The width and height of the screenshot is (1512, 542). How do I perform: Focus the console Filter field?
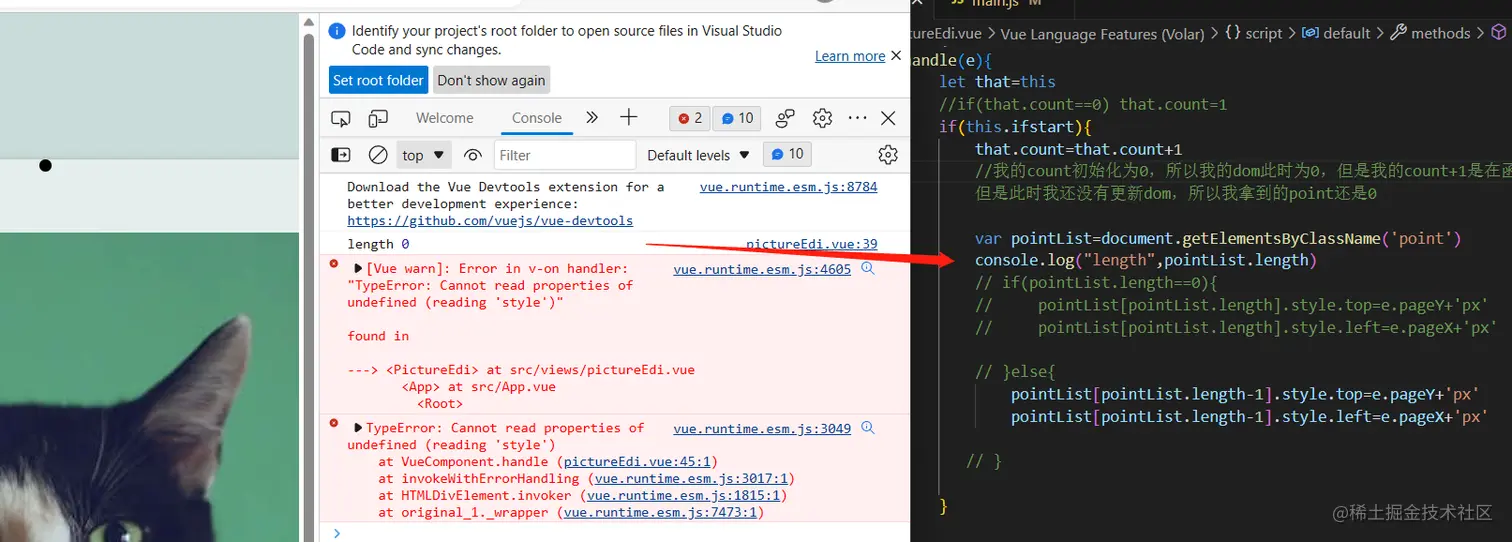[564, 155]
